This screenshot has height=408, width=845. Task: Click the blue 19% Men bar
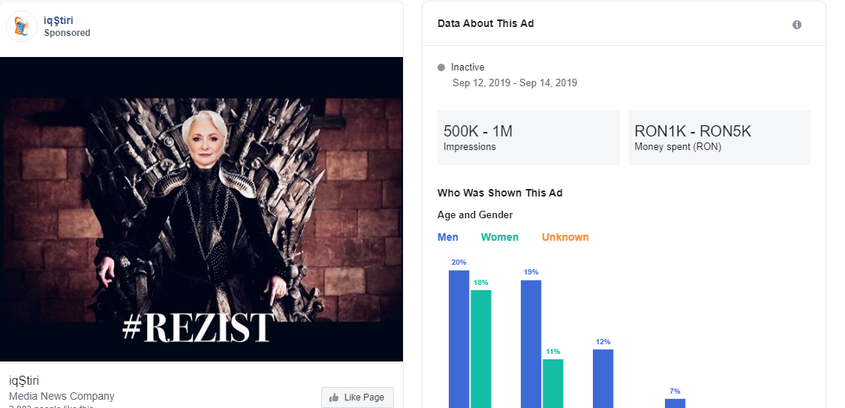click(531, 343)
